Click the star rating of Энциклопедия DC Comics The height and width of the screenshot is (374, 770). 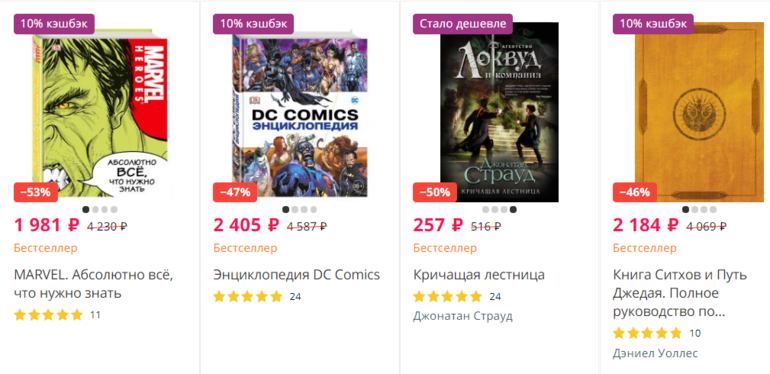click(x=248, y=296)
